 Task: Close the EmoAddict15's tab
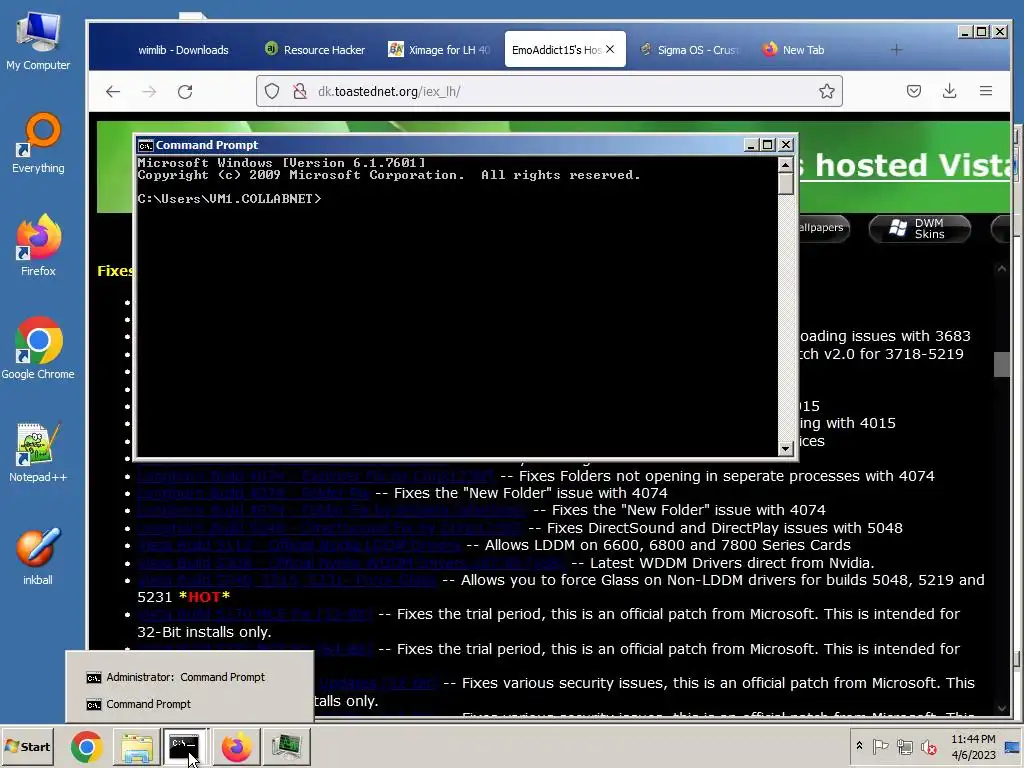coord(610,49)
